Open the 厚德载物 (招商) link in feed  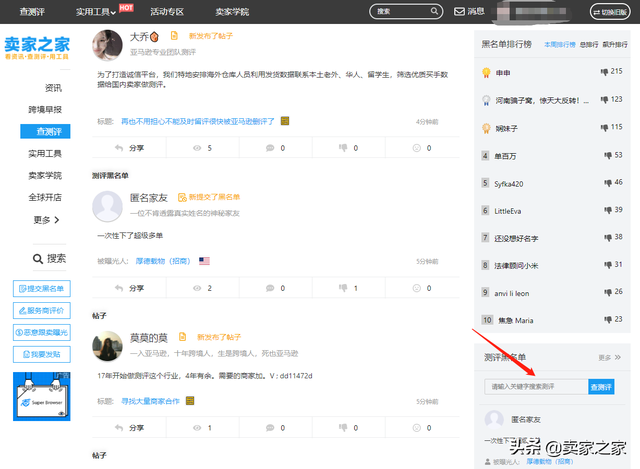coord(163,261)
